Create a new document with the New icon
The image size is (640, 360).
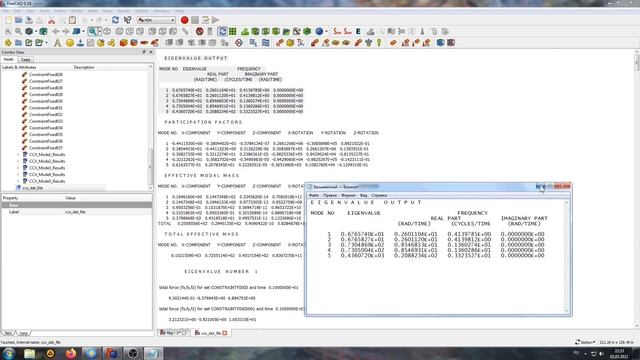pyautogui.click(x=8, y=20)
